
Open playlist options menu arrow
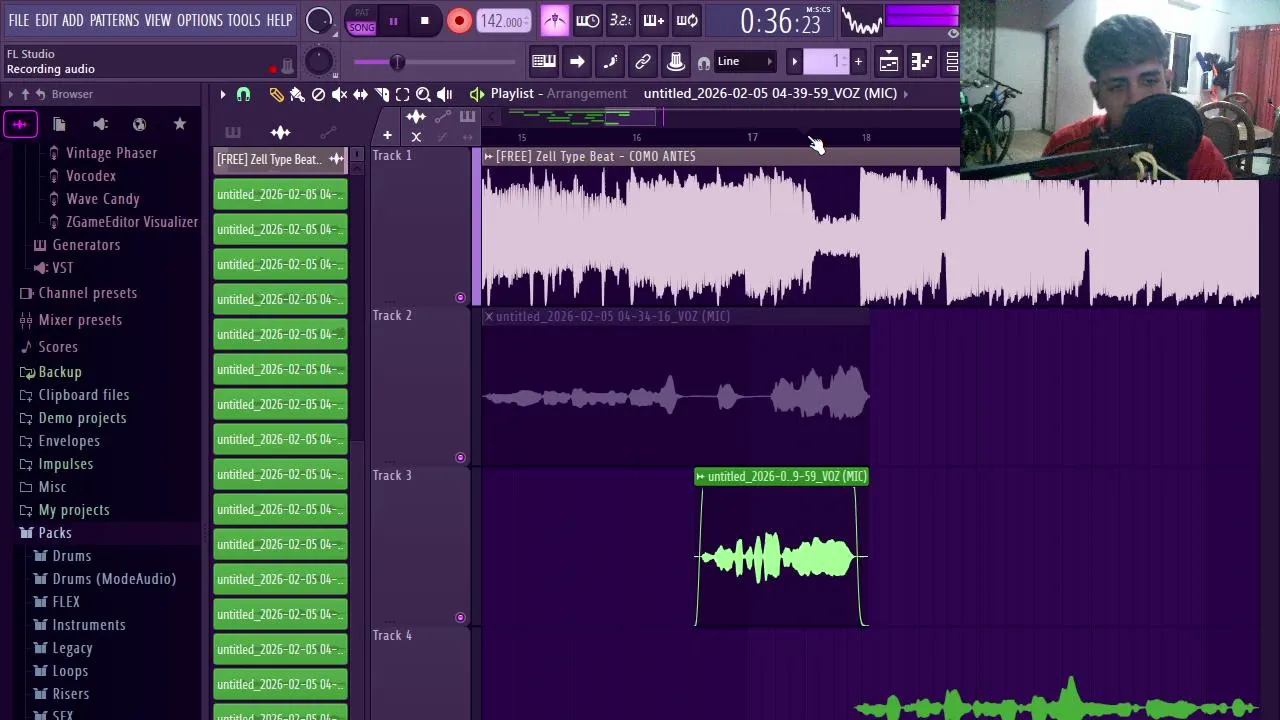(223, 94)
